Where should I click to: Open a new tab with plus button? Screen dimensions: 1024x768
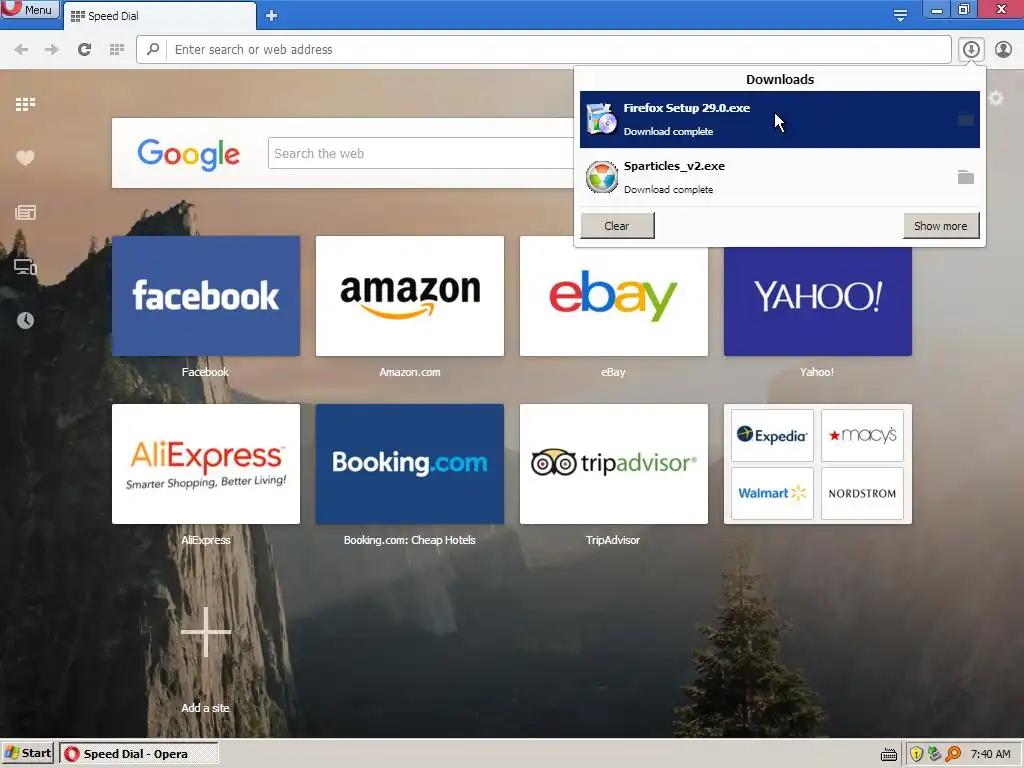272,16
